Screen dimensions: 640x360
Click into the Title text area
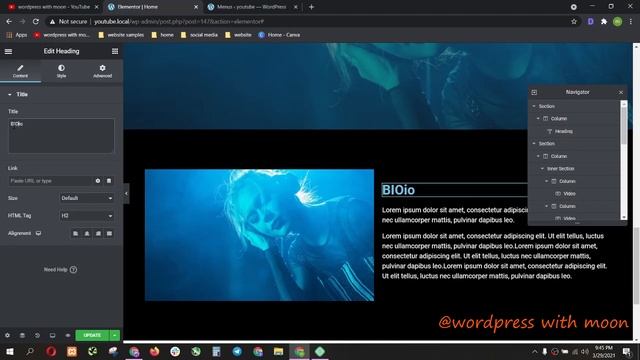[x=61, y=136]
